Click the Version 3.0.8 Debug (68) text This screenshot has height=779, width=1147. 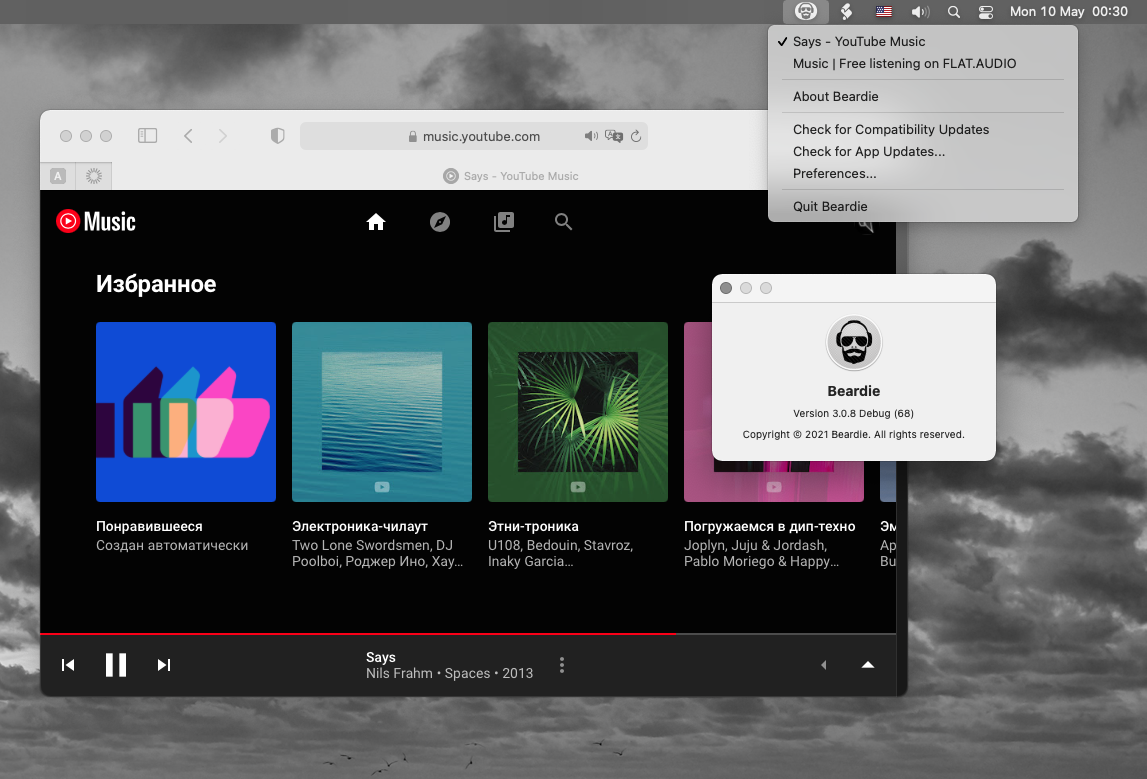coord(854,413)
